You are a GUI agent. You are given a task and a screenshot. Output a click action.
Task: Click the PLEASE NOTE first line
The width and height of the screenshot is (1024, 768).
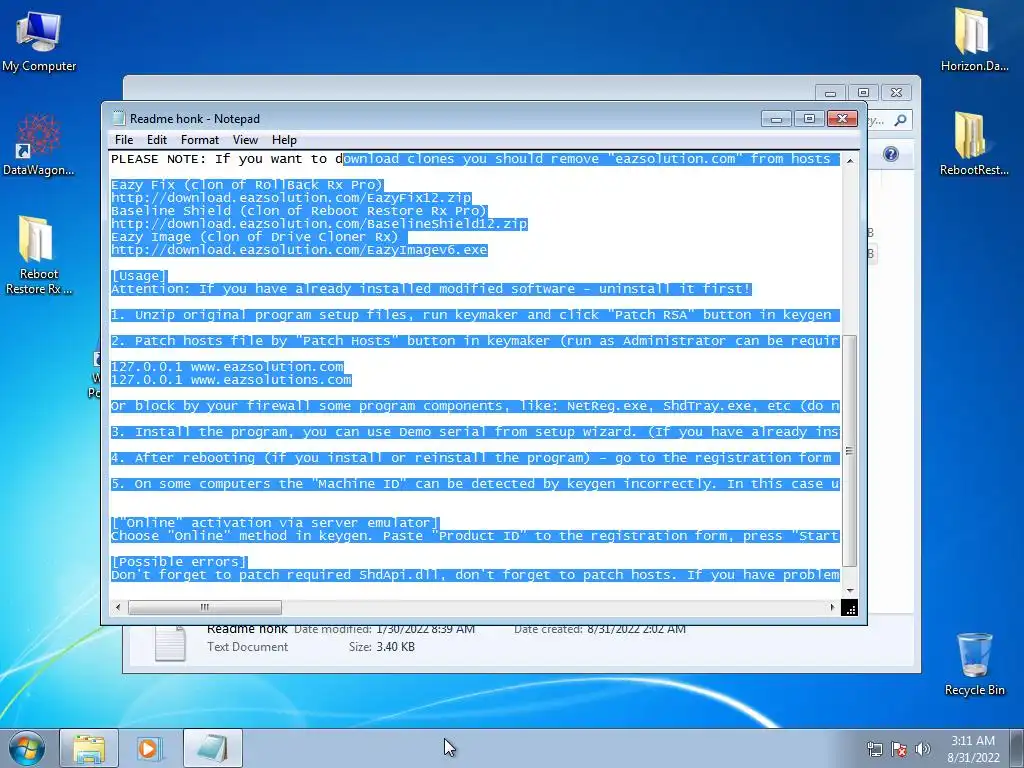(475, 159)
